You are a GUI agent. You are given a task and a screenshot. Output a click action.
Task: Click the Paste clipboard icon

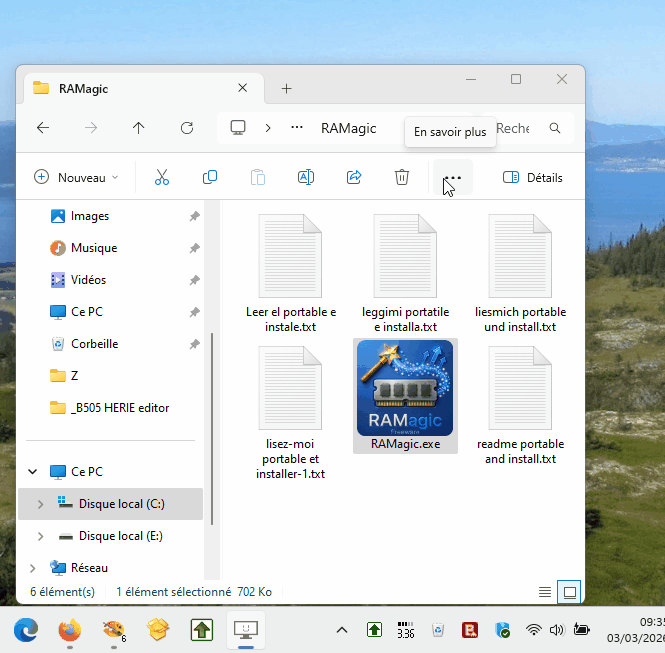[x=257, y=177]
